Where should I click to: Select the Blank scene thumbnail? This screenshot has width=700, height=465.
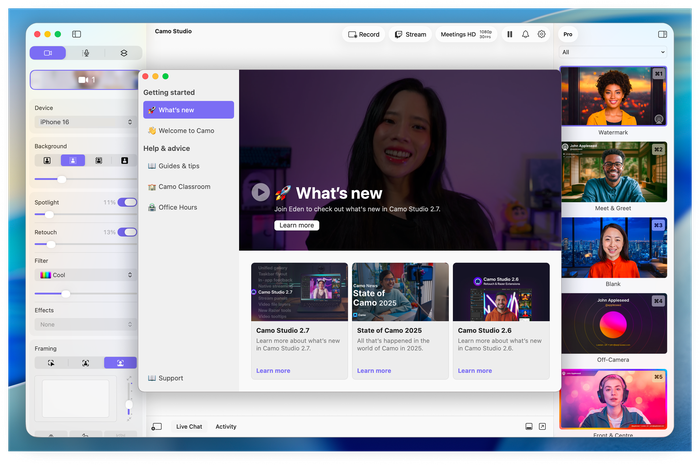point(613,248)
